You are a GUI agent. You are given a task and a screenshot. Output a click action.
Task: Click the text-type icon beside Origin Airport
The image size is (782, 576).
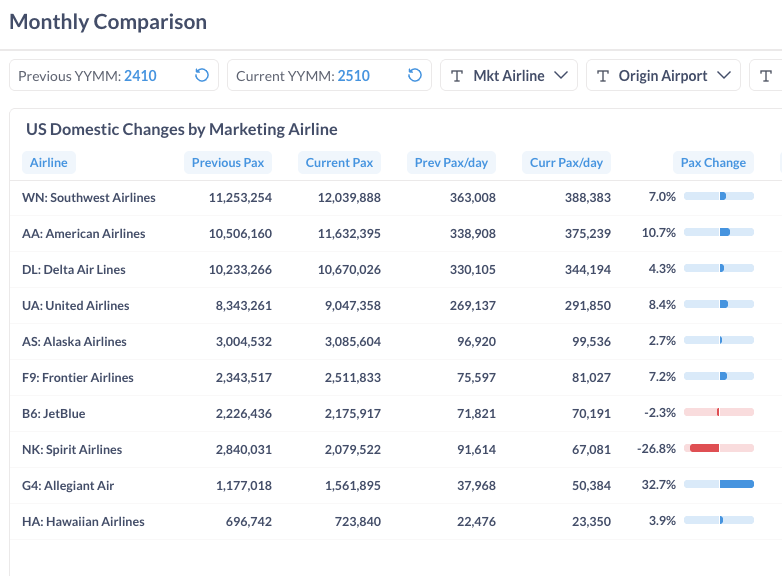[x=603, y=76]
